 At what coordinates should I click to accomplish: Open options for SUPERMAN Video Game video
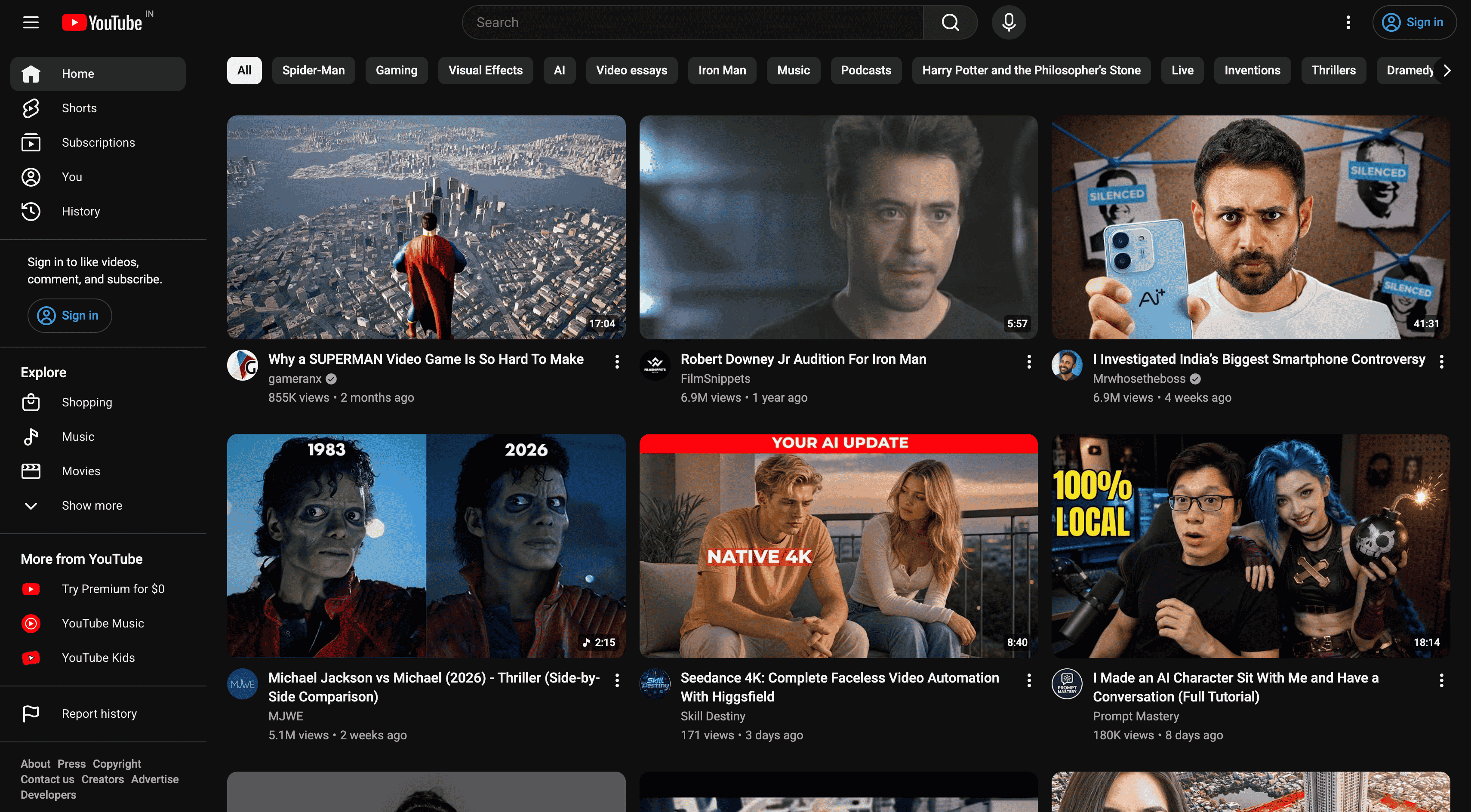(617, 361)
